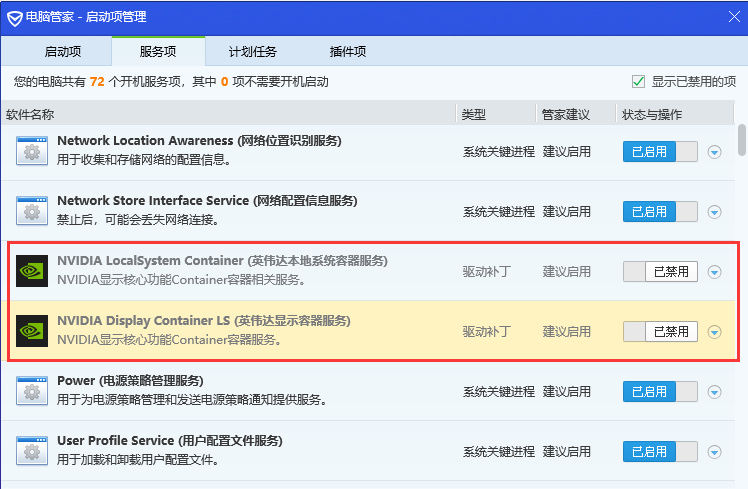The image size is (748, 489).
Task: Click the 状态与操作 column header
Action: pyautogui.click(x=675, y=114)
